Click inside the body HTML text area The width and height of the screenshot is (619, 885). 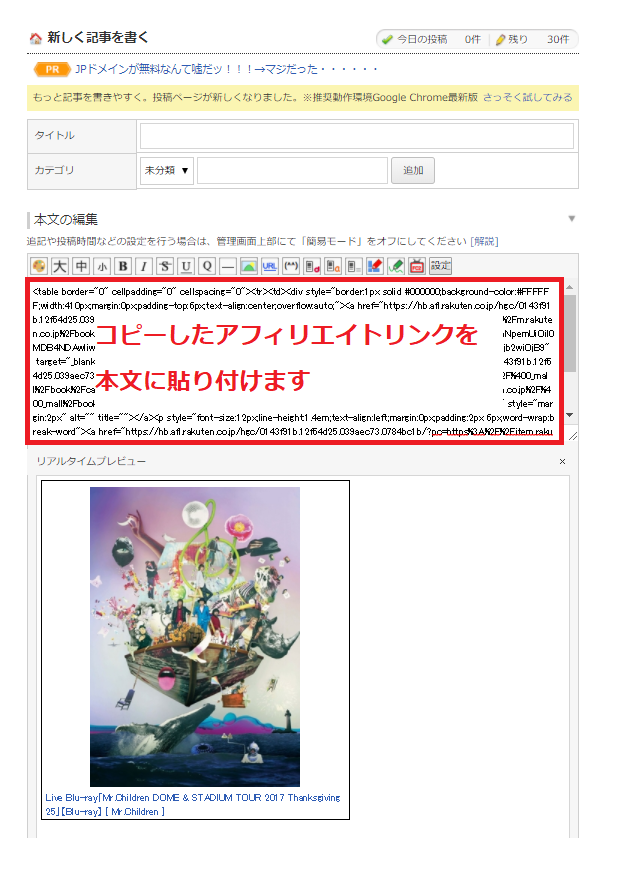pyautogui.click(x=293, y=361)
